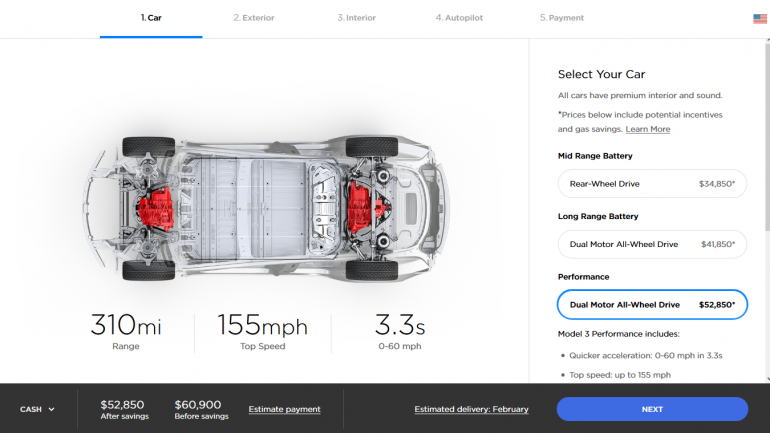
Task: Click the car chassis image
Action: [266, 209]
